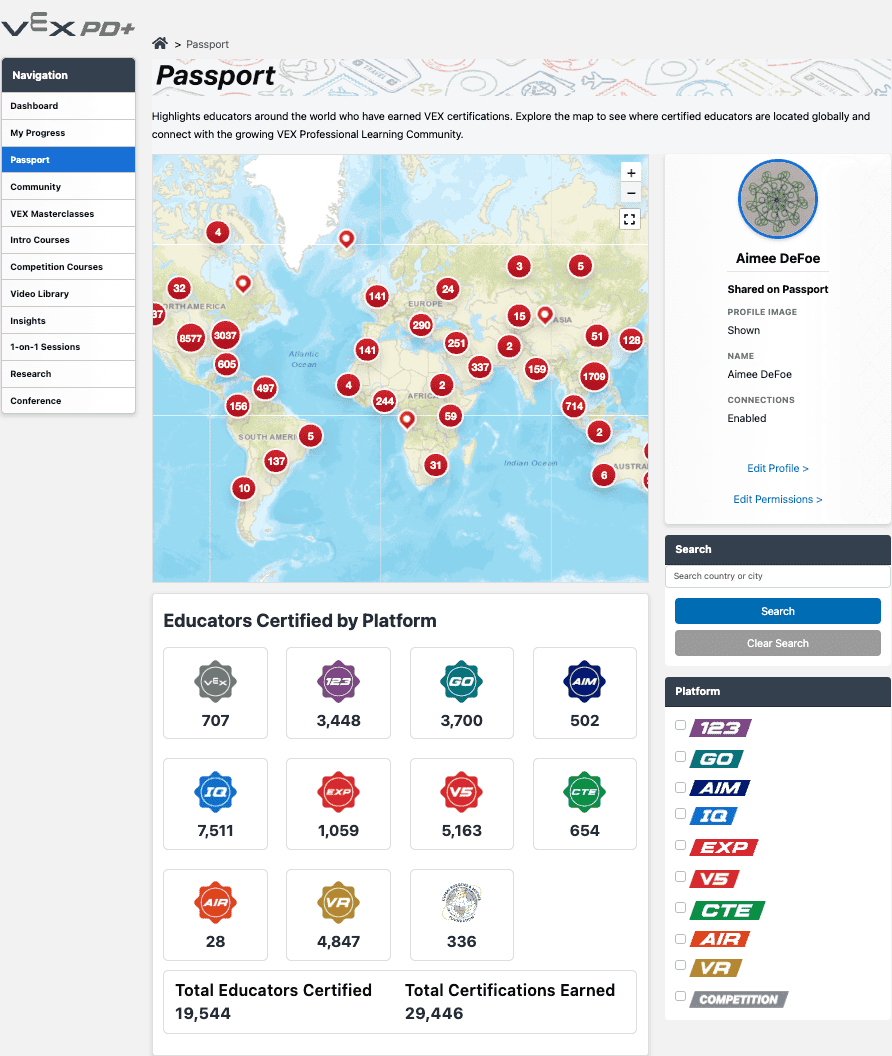The height and width of the screenshot is (1056, 892).
Task: Check the V5 platform filter checkbox
Action: point(680,876)
